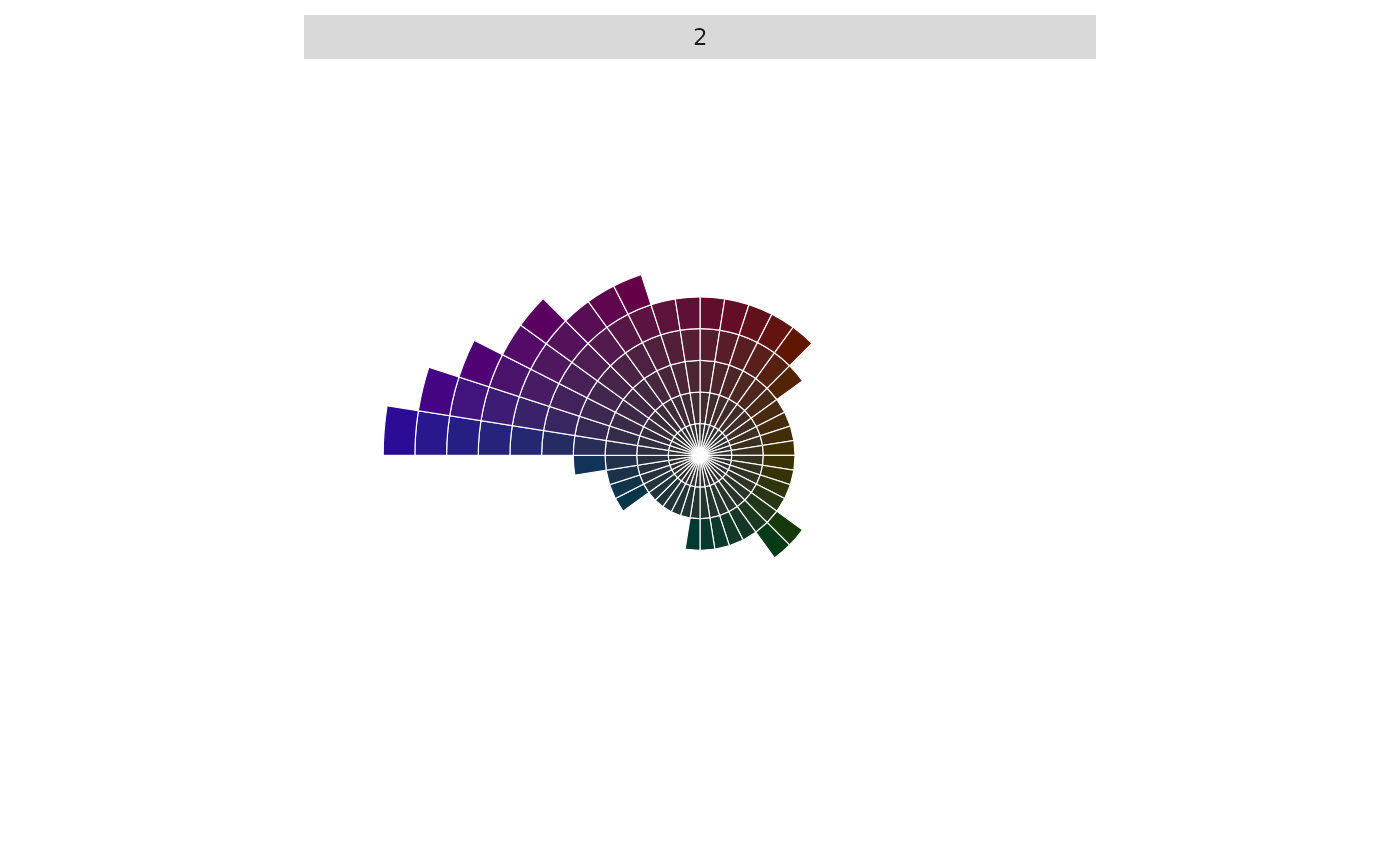The height and width of the screenshot is (866, 1400).
Task: Click the facet strip label "2"
Action: click(x=700, y=38)
